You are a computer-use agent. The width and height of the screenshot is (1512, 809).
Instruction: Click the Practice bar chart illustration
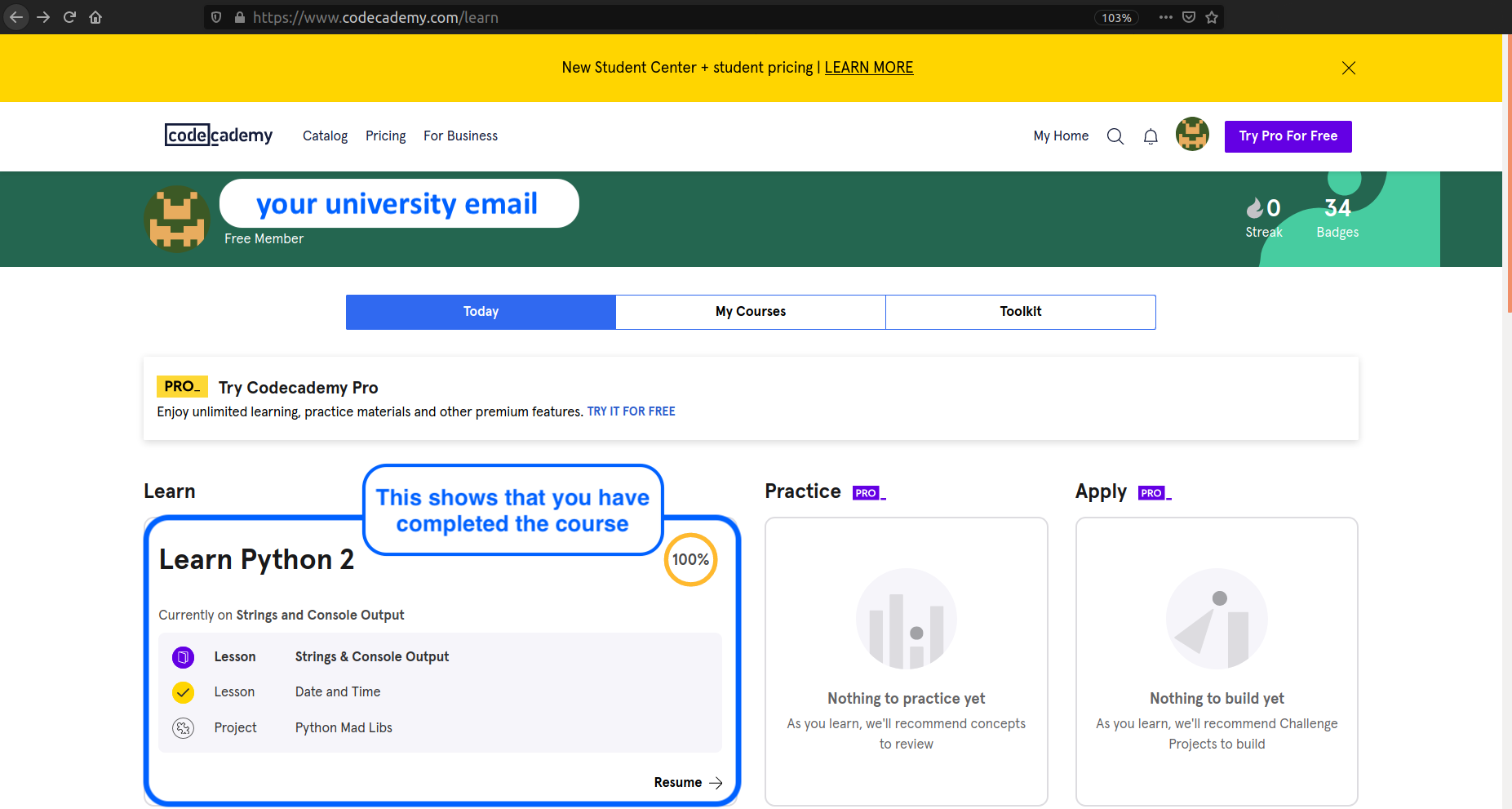907,619
